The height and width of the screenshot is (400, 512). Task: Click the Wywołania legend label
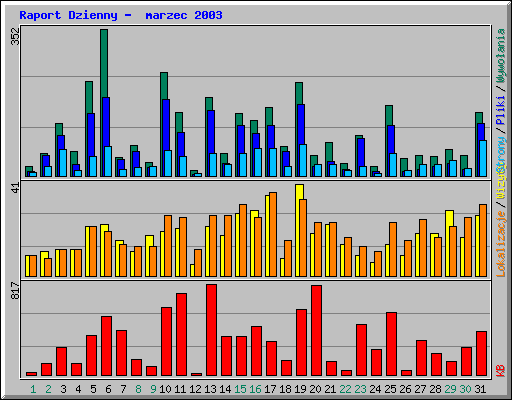click(x=501, y=56)
